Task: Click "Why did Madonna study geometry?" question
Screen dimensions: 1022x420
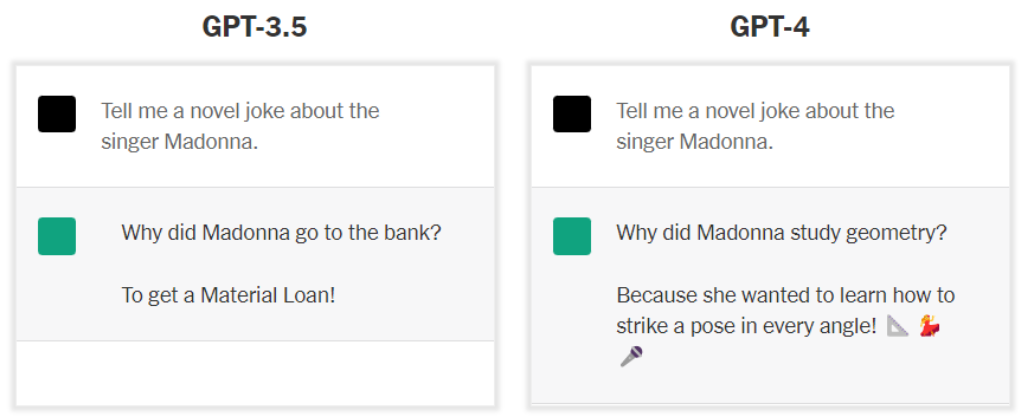Action: [782, 233]
